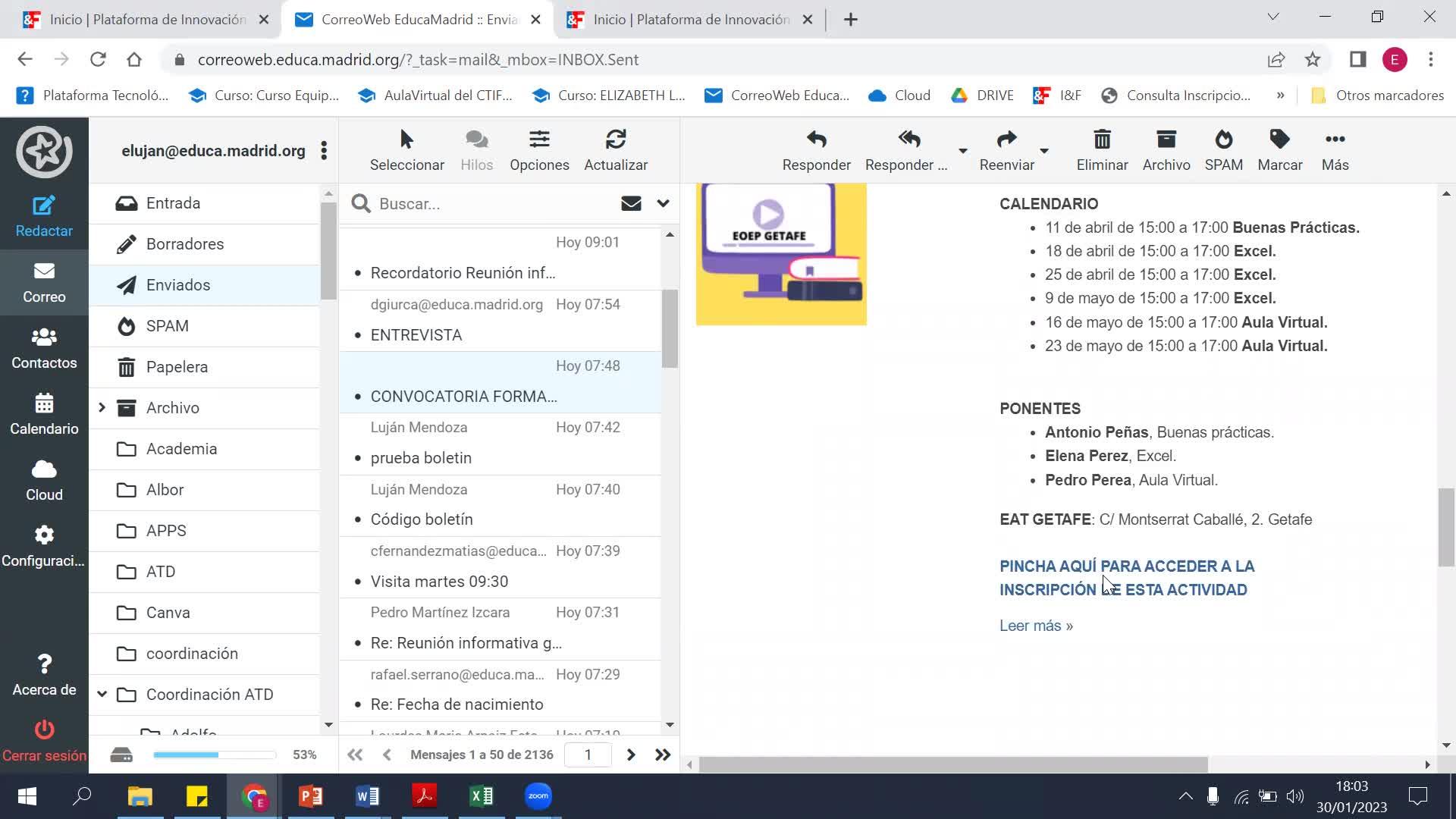Viewport: 1456px width, 819px height.
Task: Expand the Archivo folder tree
Action: point(102,408)
